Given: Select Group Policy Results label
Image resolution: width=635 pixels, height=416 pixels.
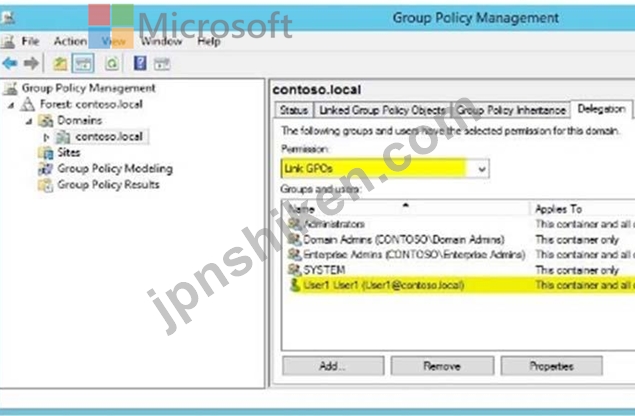Looking at the screenshot, I should (109, 185).
